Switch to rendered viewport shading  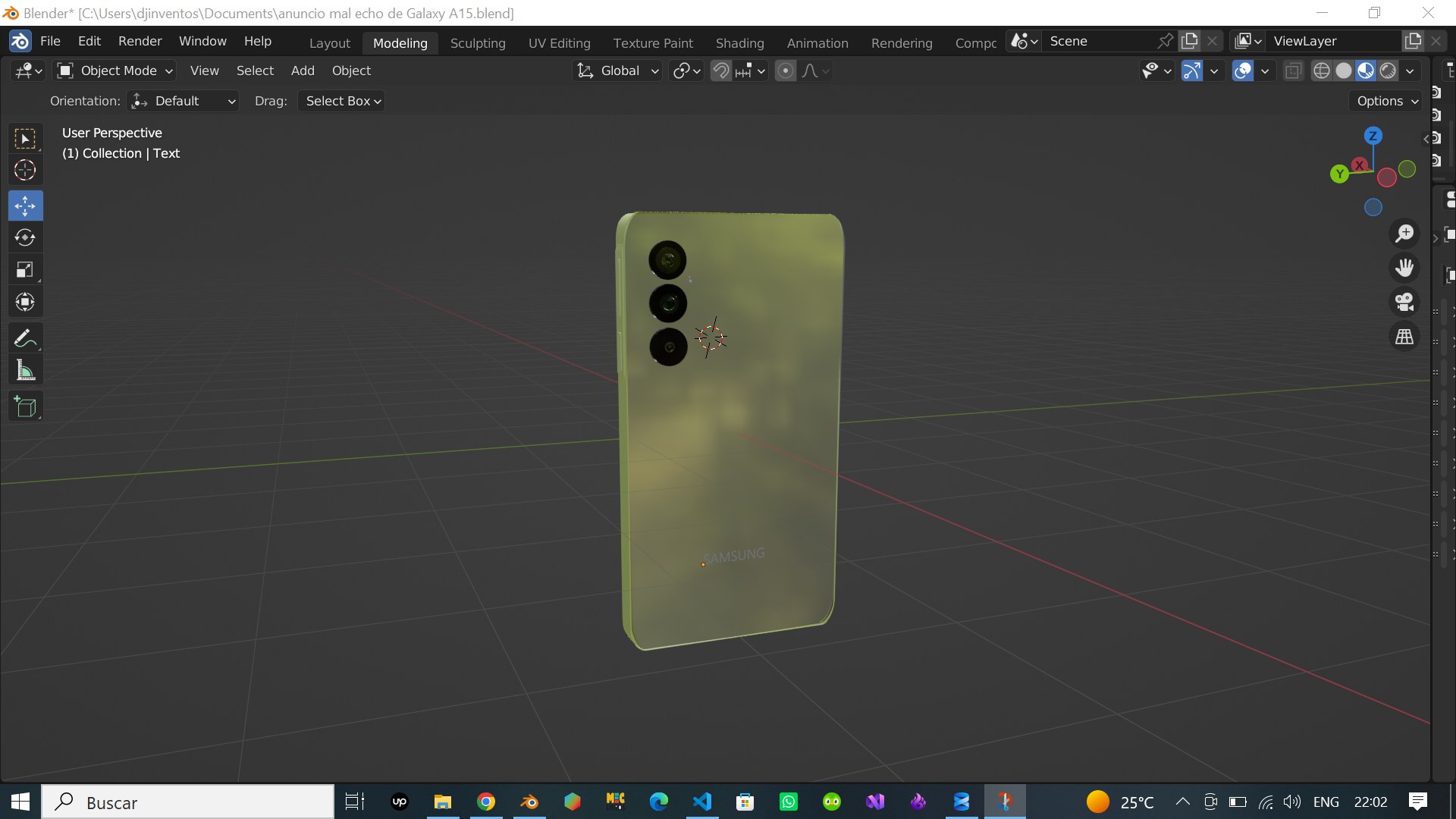[1388, 71]
